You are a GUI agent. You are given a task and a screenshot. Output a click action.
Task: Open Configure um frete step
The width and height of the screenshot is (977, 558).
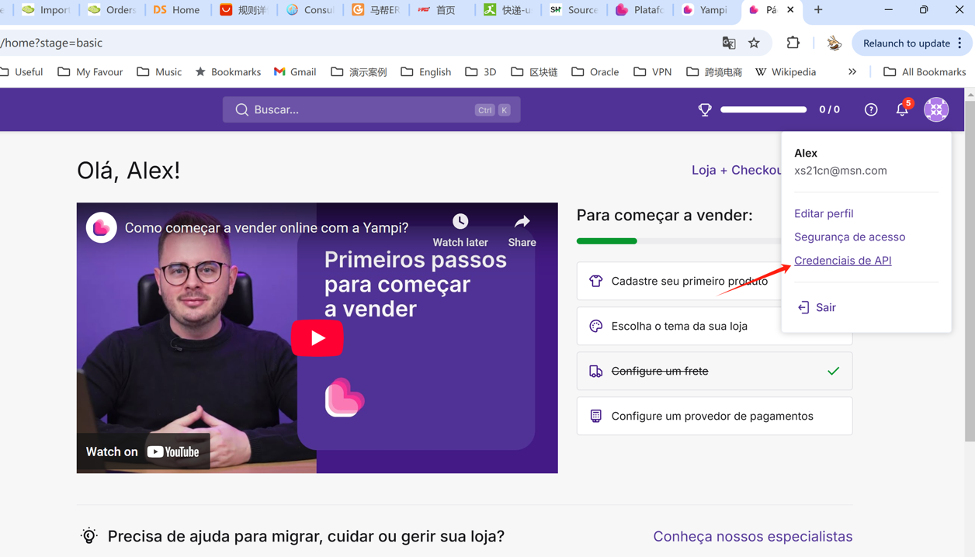[x=714, y=371]
